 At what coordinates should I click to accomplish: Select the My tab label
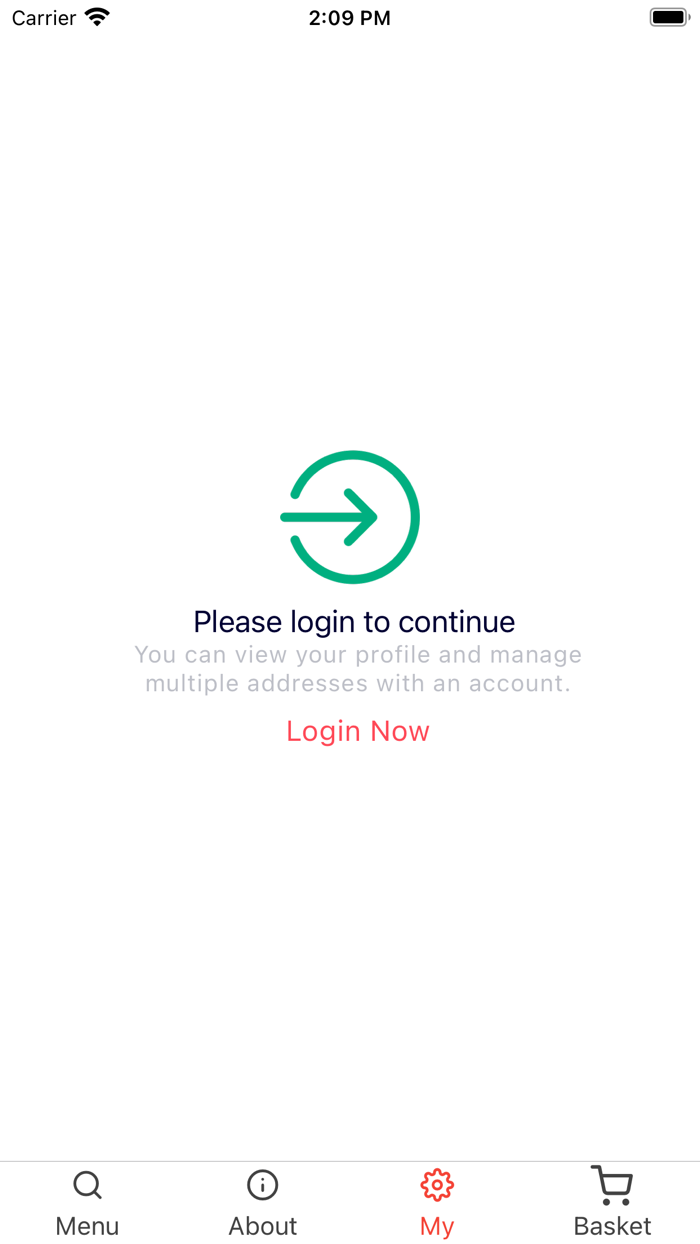437,1226
